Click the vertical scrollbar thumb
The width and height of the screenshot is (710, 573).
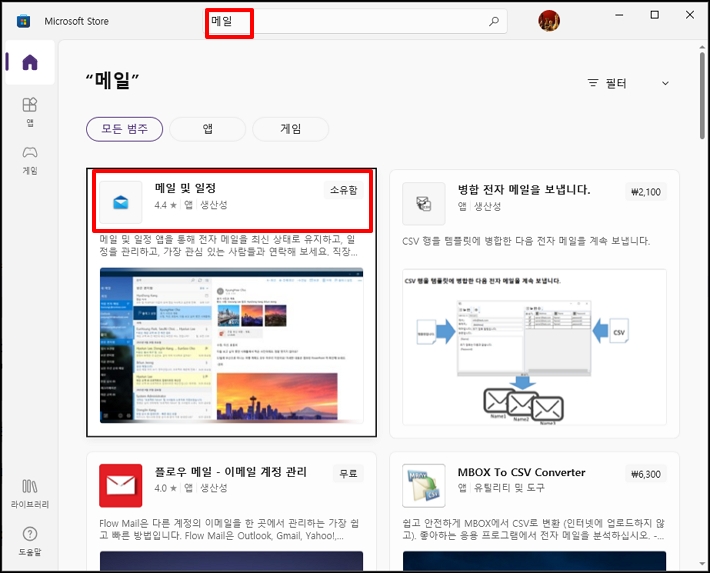702,96
